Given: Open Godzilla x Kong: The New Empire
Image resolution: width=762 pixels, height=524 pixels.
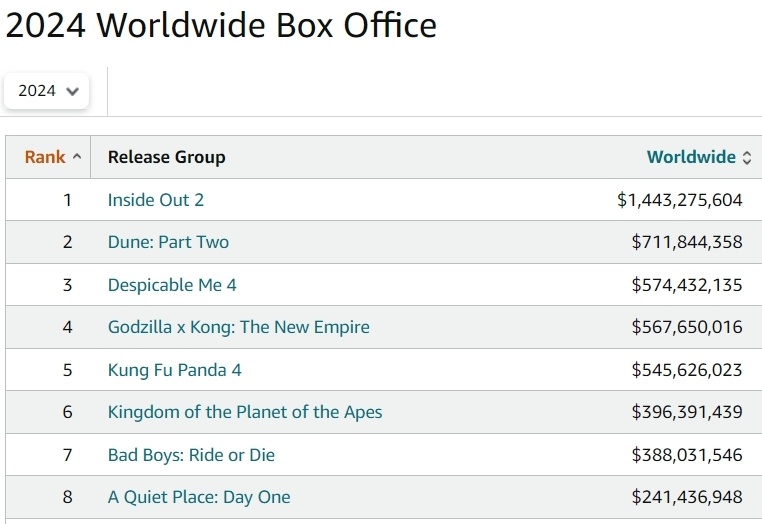Looking at the screenshot, I should click(238, 327).
